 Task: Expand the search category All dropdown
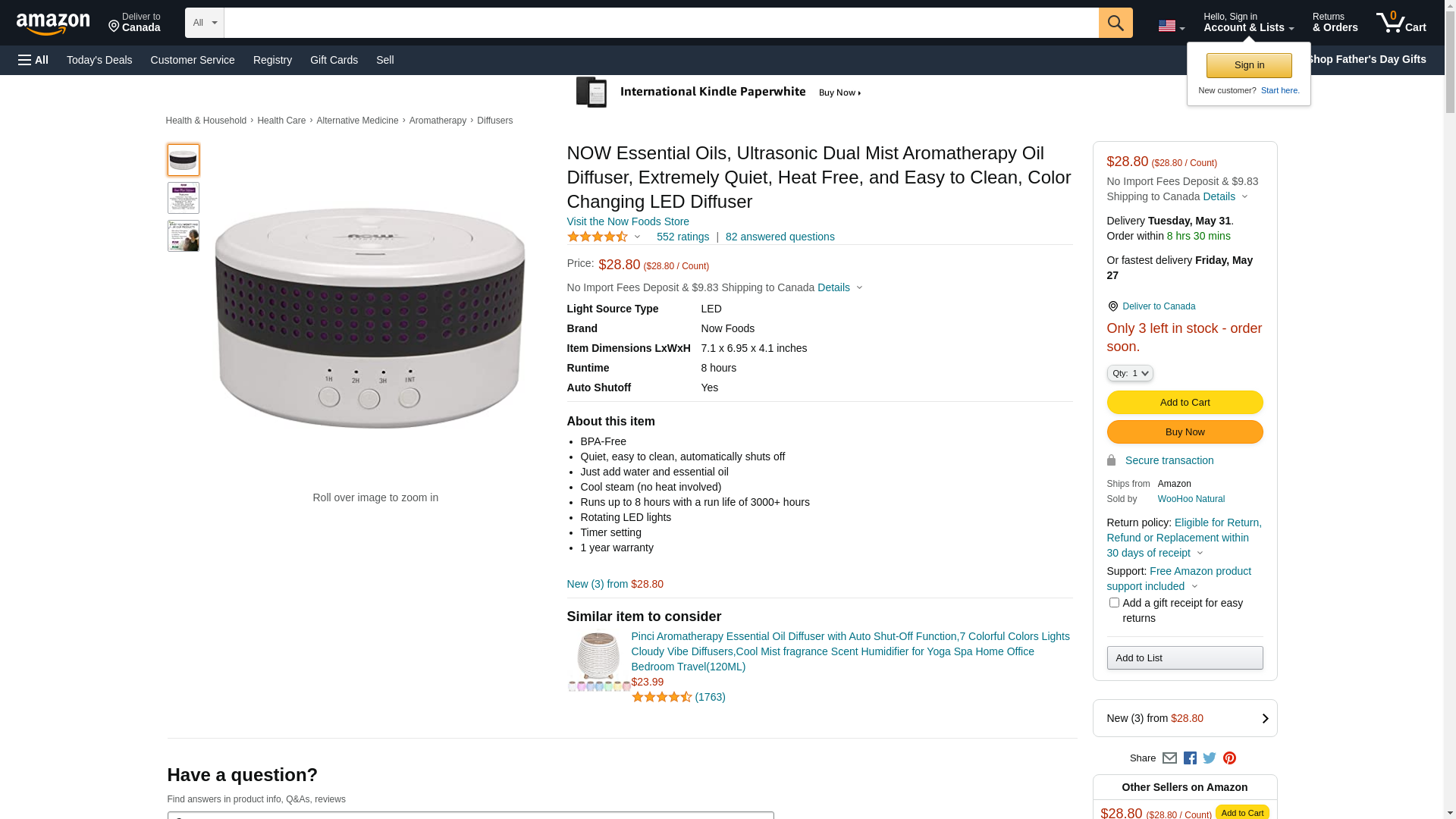[x=204, y=23]
